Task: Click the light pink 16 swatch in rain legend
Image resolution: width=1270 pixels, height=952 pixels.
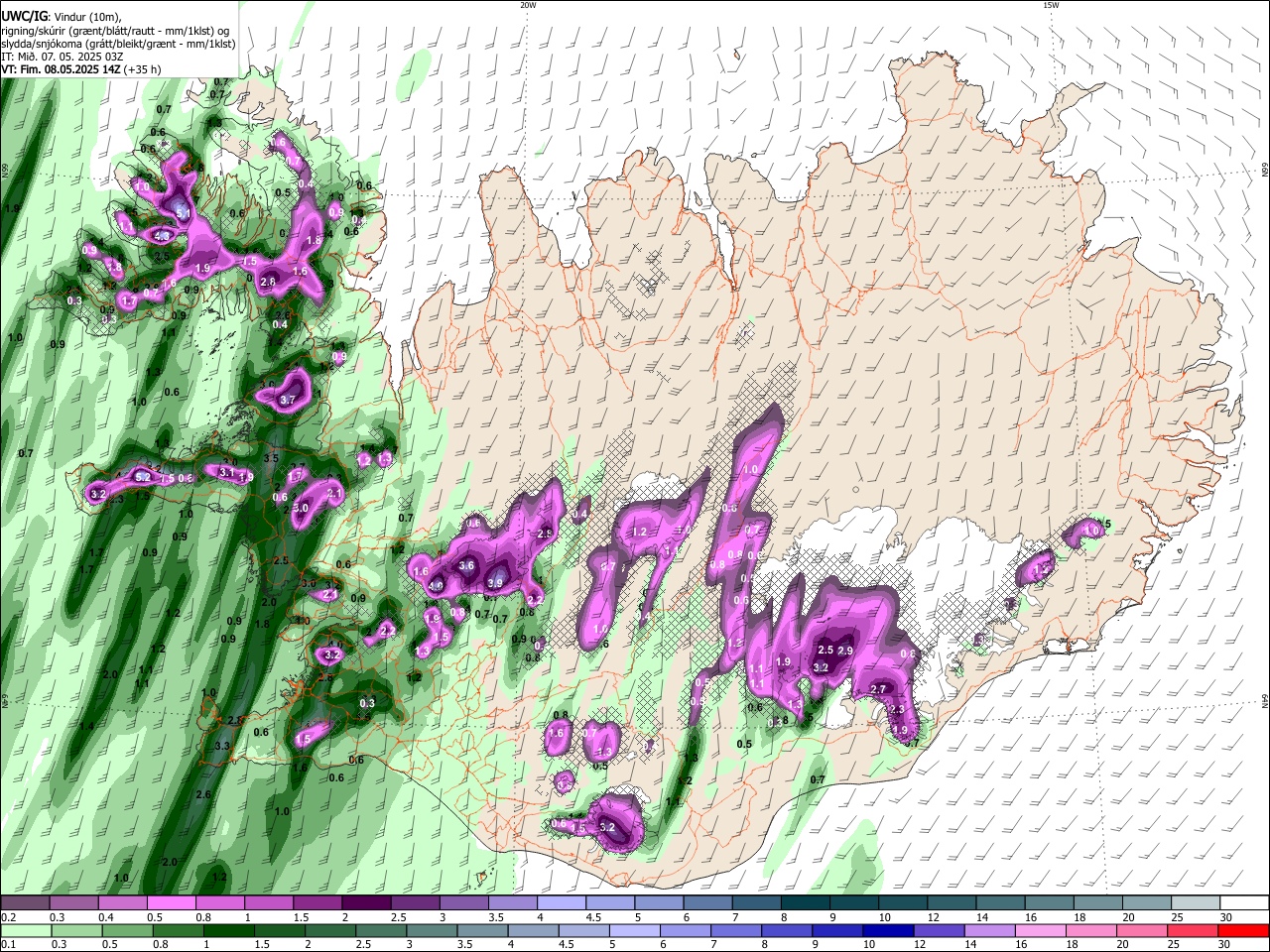Action: click(1040, 931)
